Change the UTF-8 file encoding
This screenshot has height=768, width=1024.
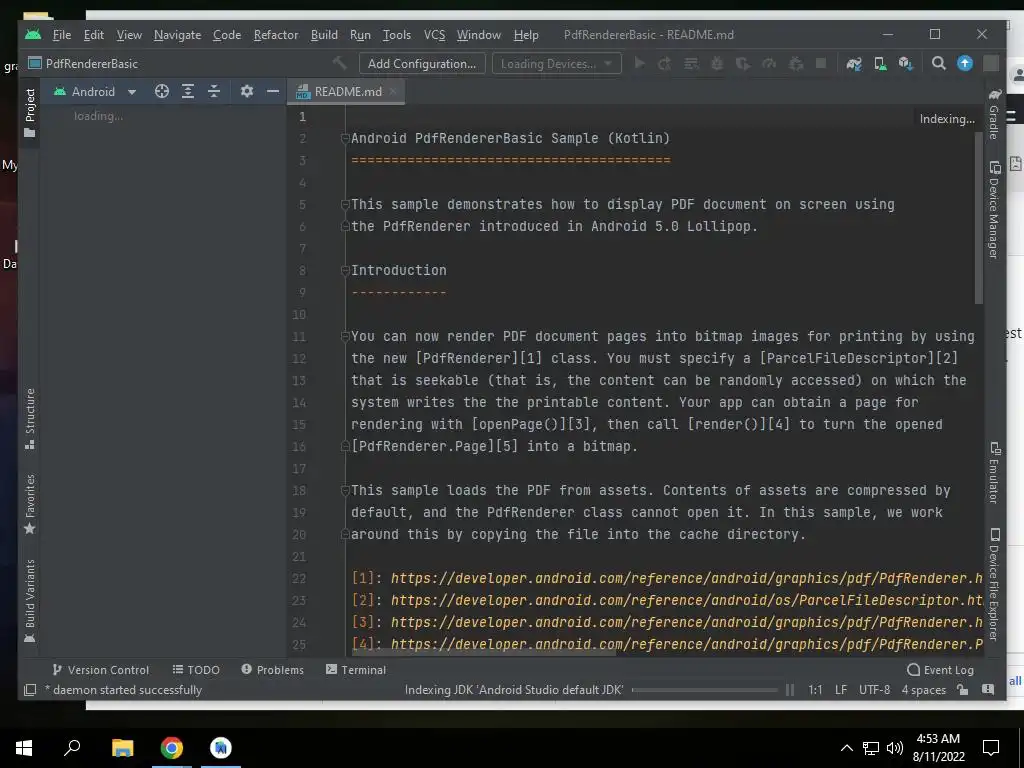[874, 690]
